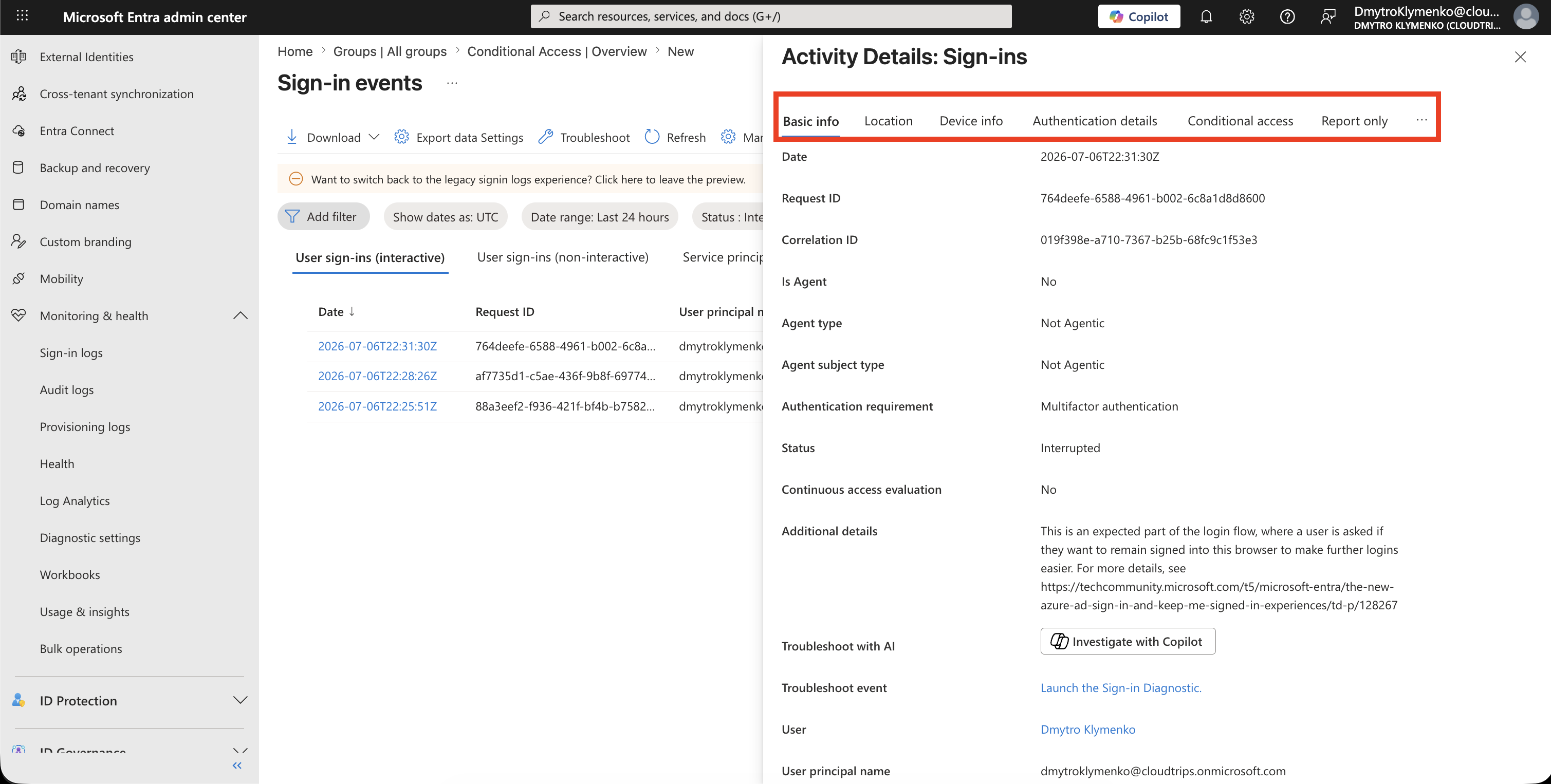Click the Entra Connect cloud icon

(x=19, y=130)
